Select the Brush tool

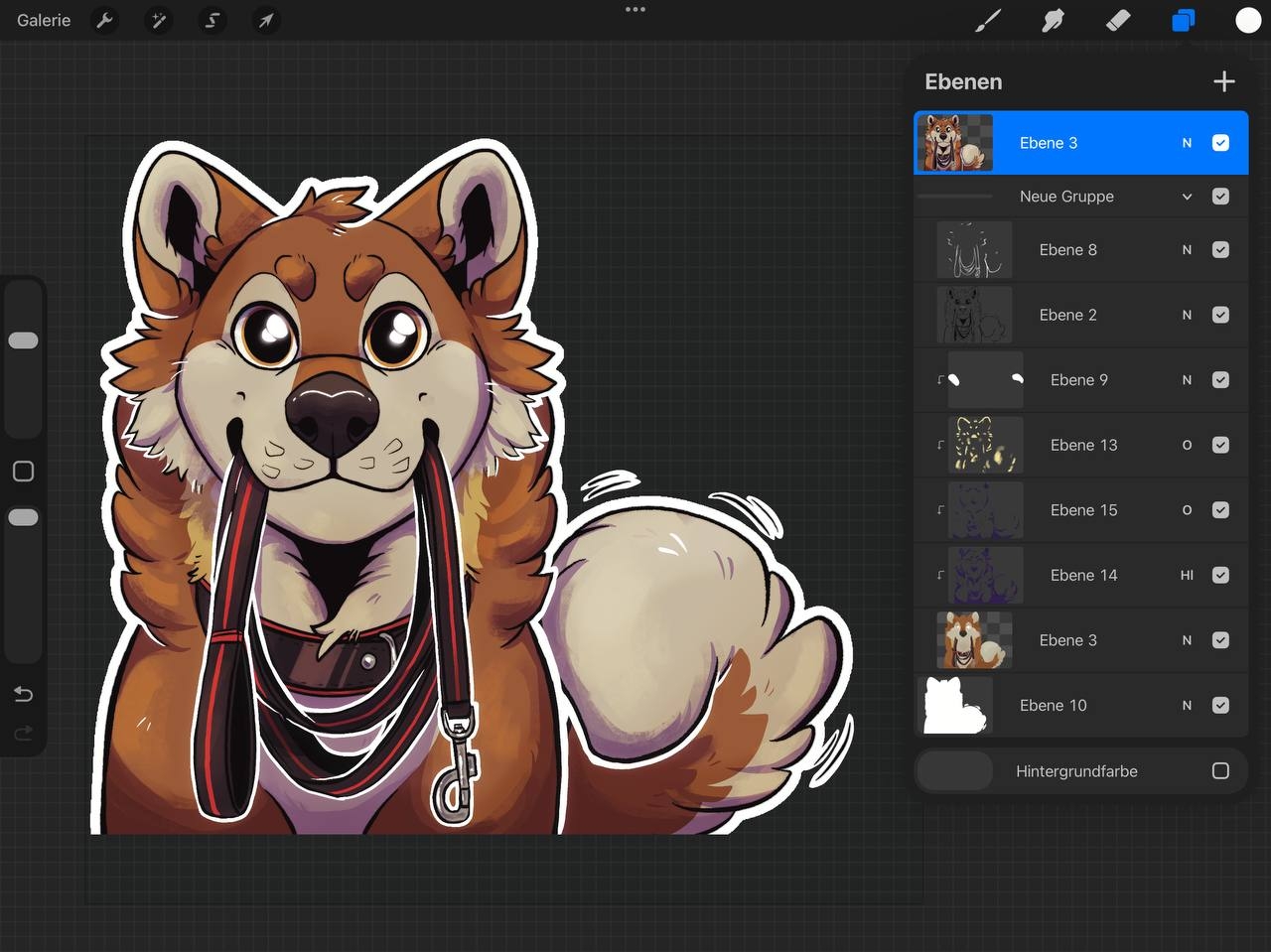[x=987, y=20]
